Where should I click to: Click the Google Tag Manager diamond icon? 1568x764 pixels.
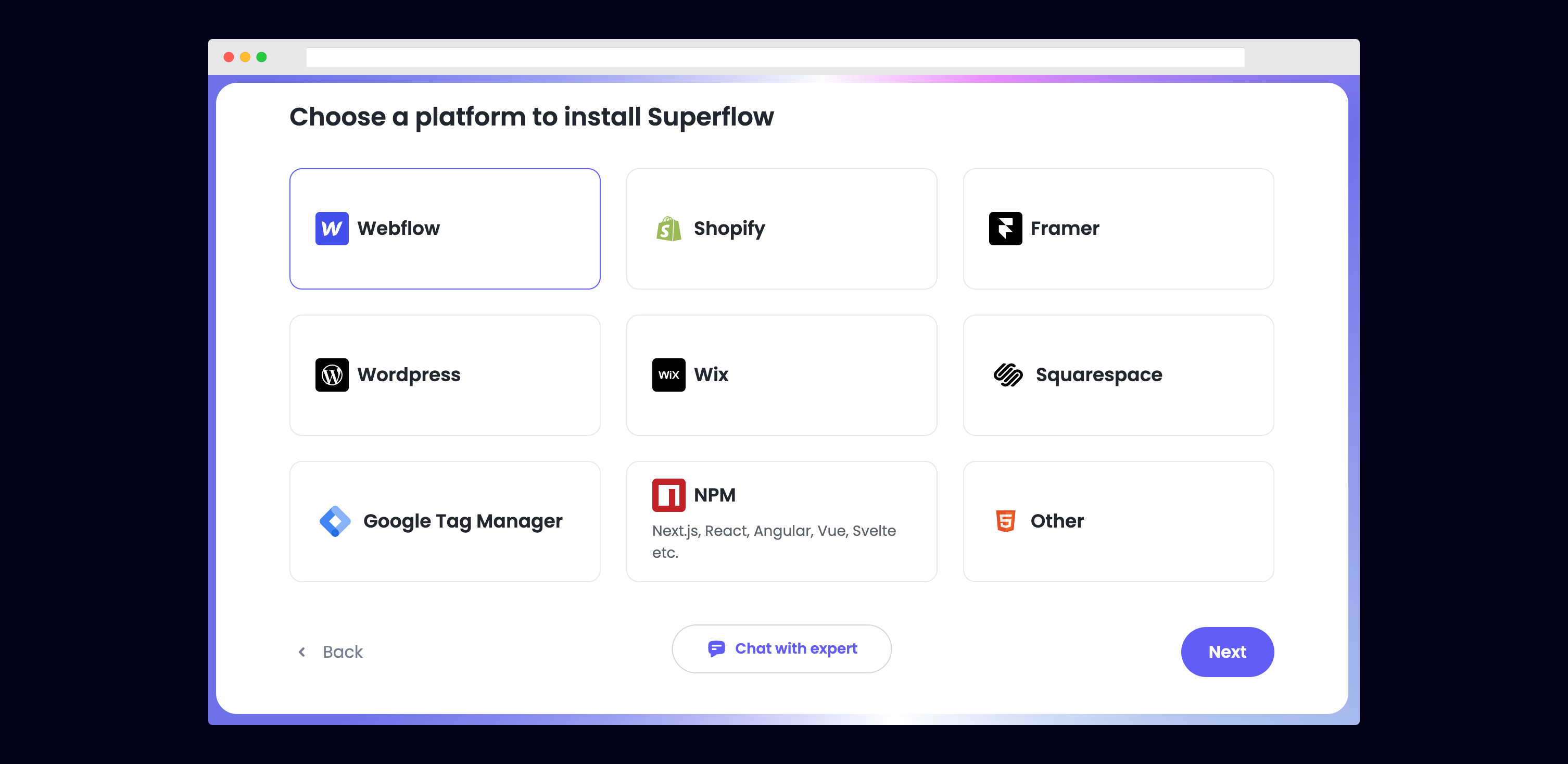click(x=335, y=521)
